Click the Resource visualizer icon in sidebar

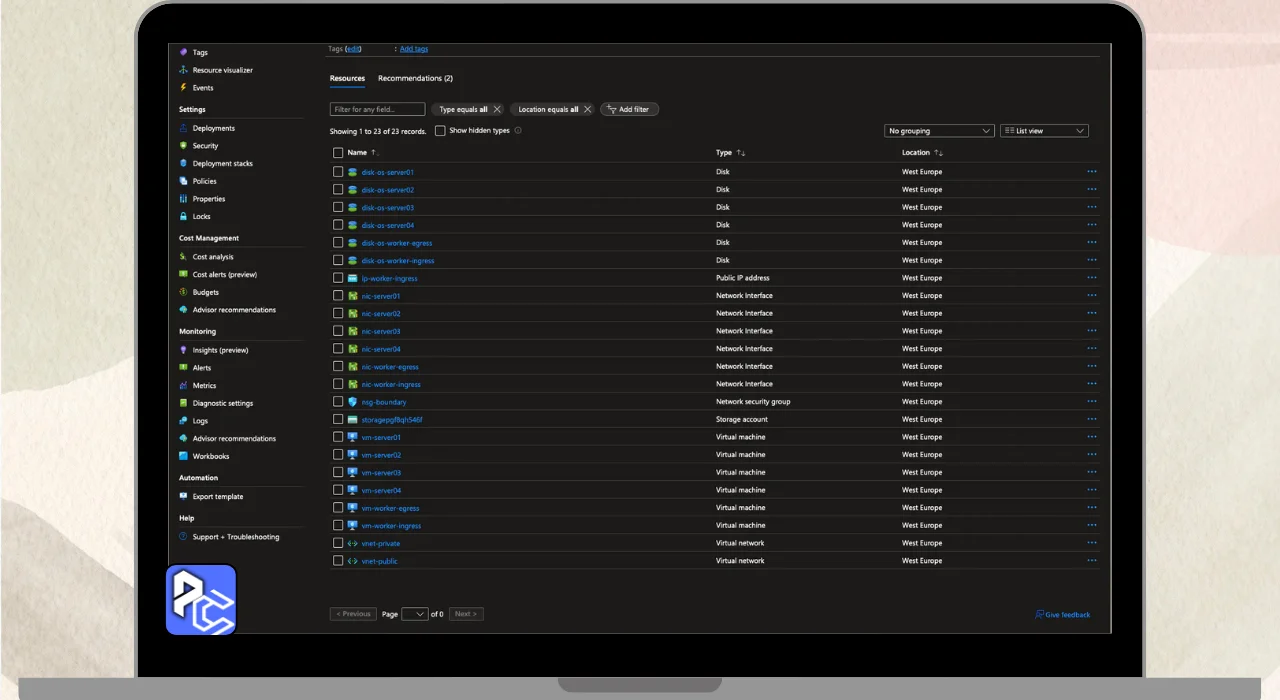pyautogui.click(x=183, y=70)
